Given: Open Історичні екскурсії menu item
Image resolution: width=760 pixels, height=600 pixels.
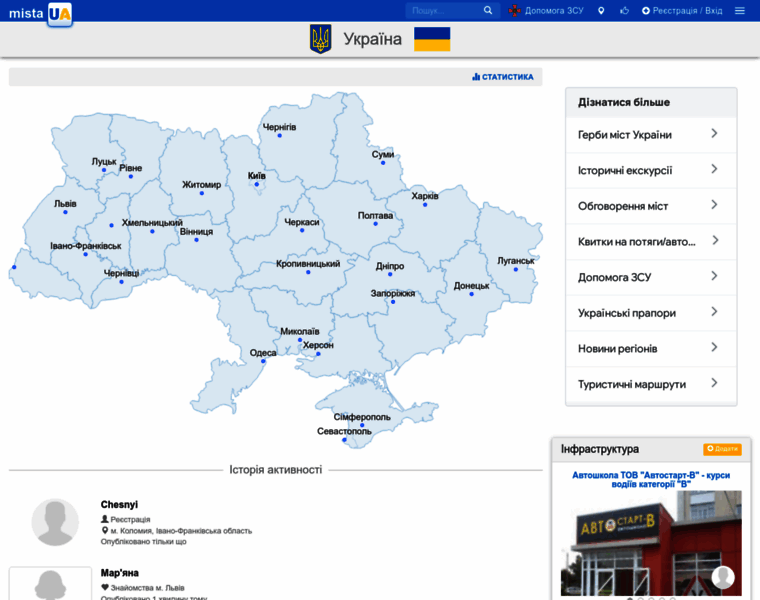Looking at the screenshot, I should coord(625,170).
